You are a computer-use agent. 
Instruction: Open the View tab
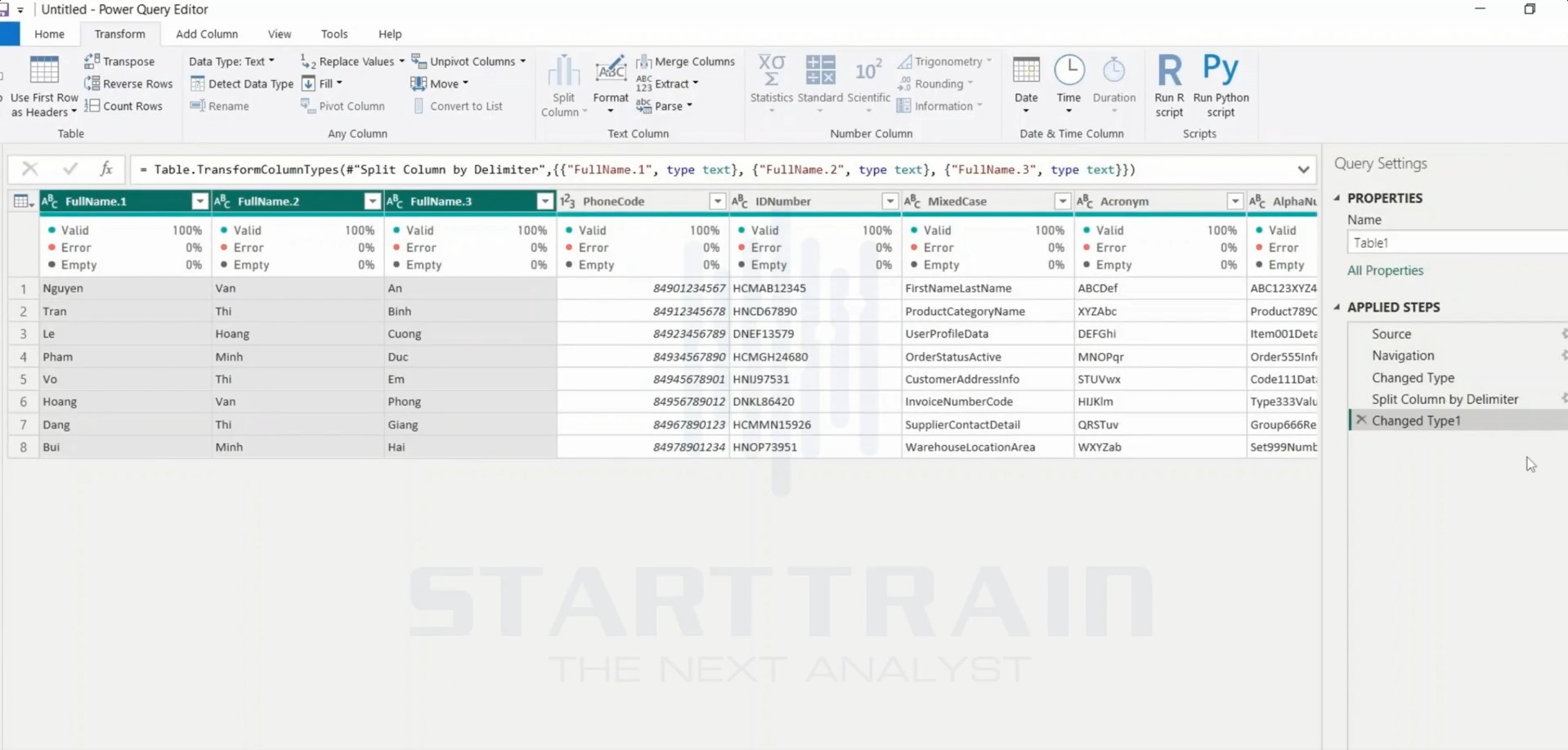[280, 34]
